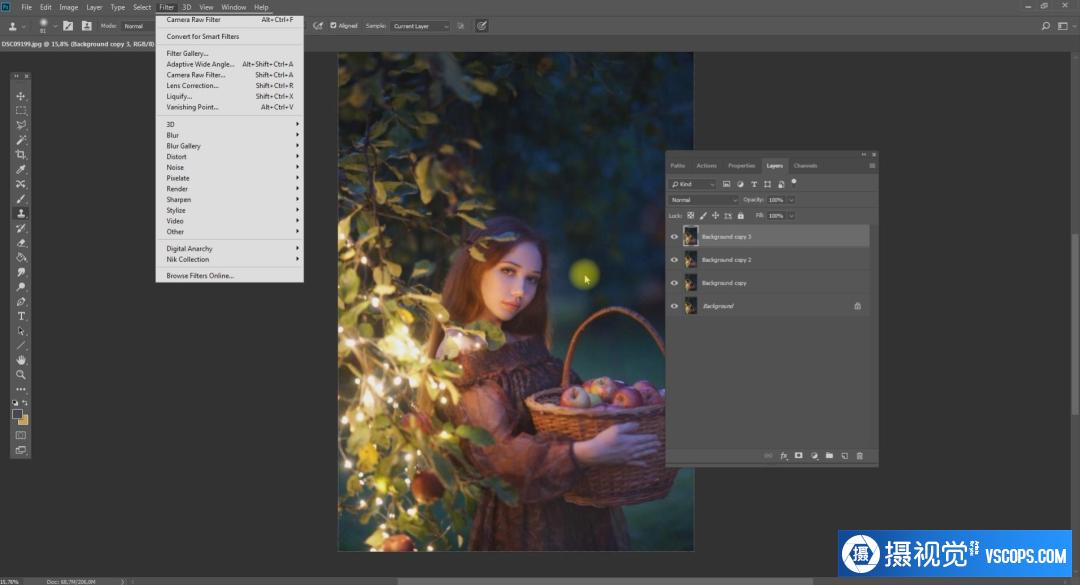Create a new layer in Layers panel
Screen dimensions: 1080x585
(x=844, y=456)
